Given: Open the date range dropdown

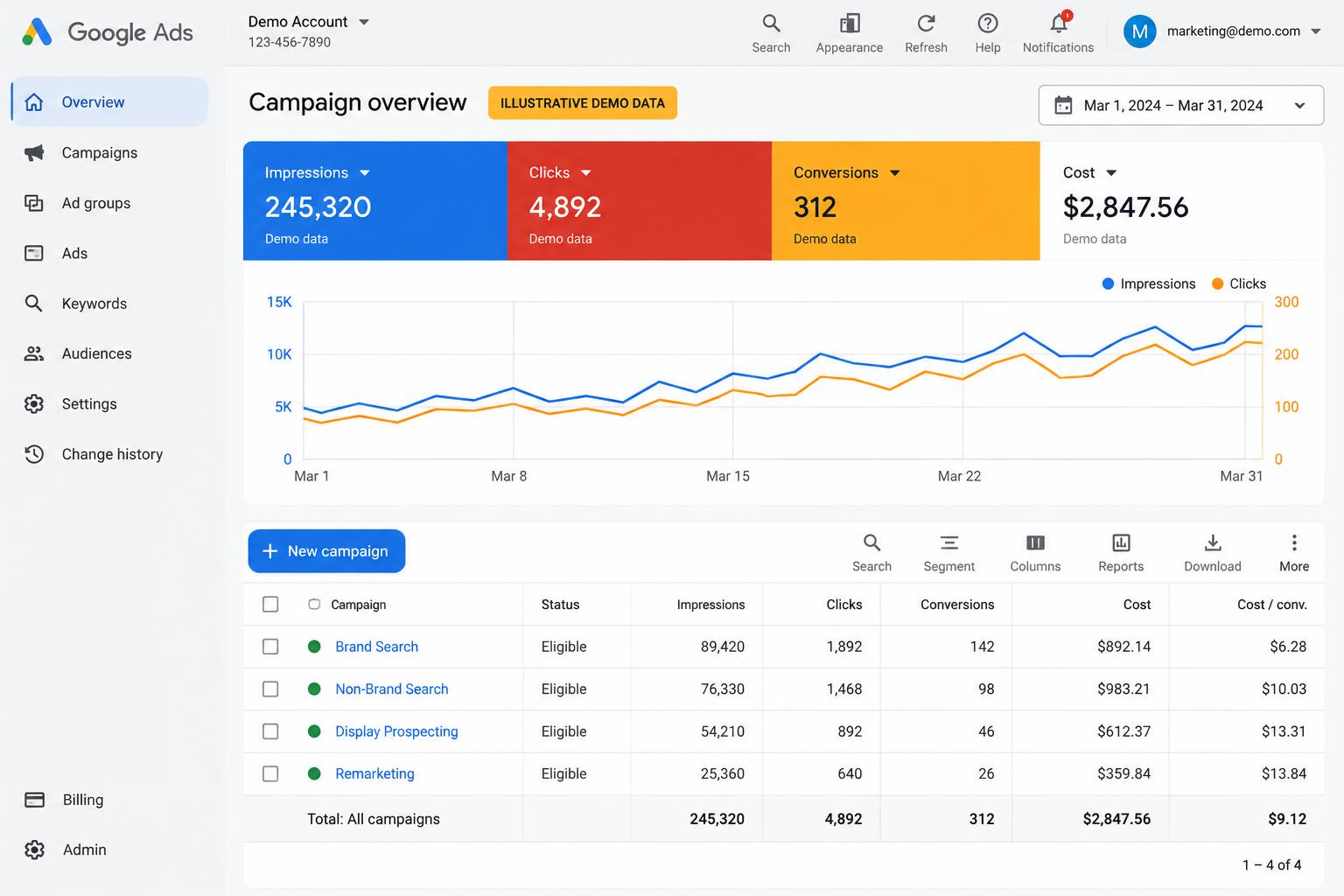Looking at the screenshot, I should pos(1181,106).
